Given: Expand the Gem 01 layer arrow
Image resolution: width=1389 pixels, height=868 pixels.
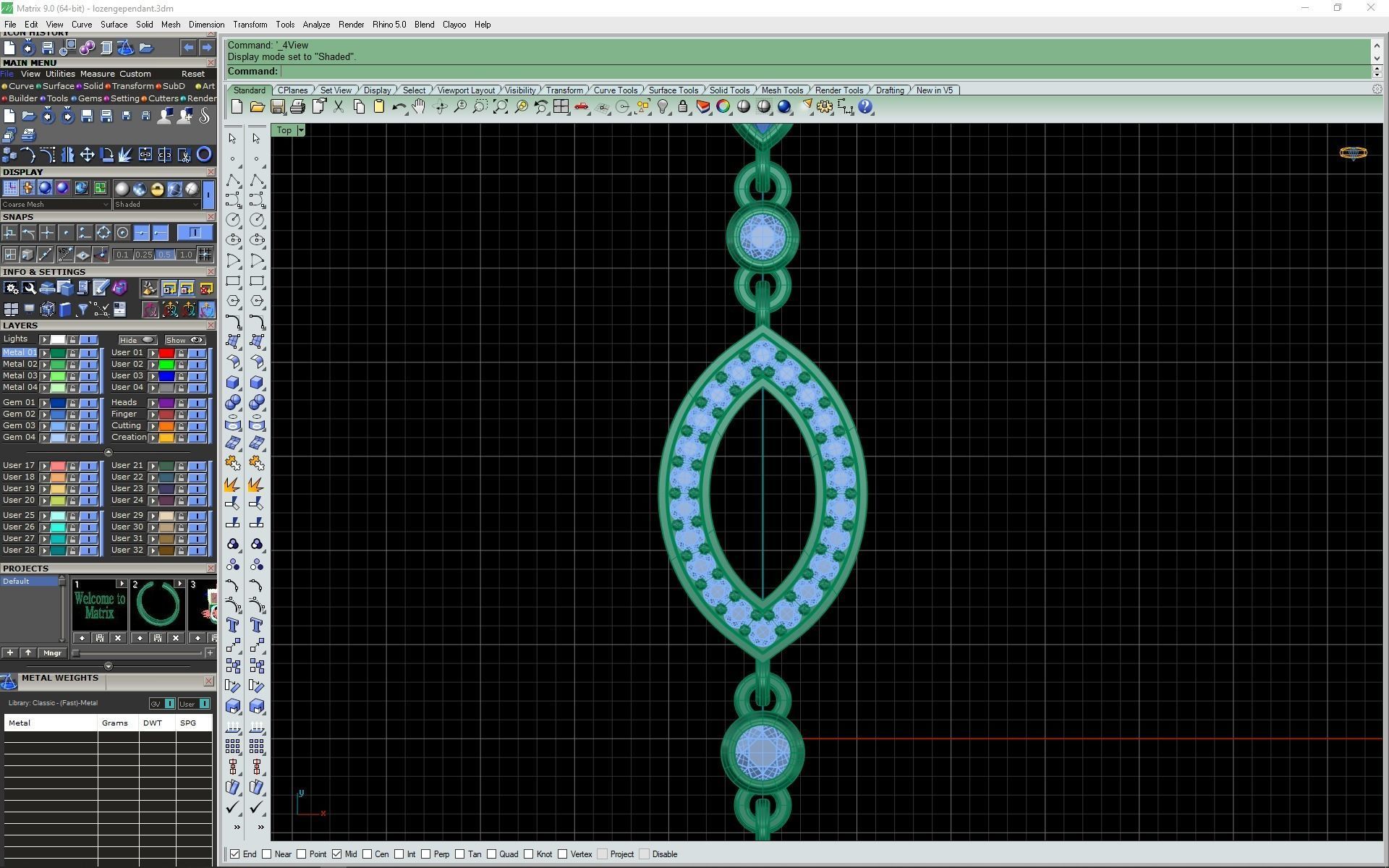Looking at the screenshot, I should pyautogui.click(x=44, y=403).
